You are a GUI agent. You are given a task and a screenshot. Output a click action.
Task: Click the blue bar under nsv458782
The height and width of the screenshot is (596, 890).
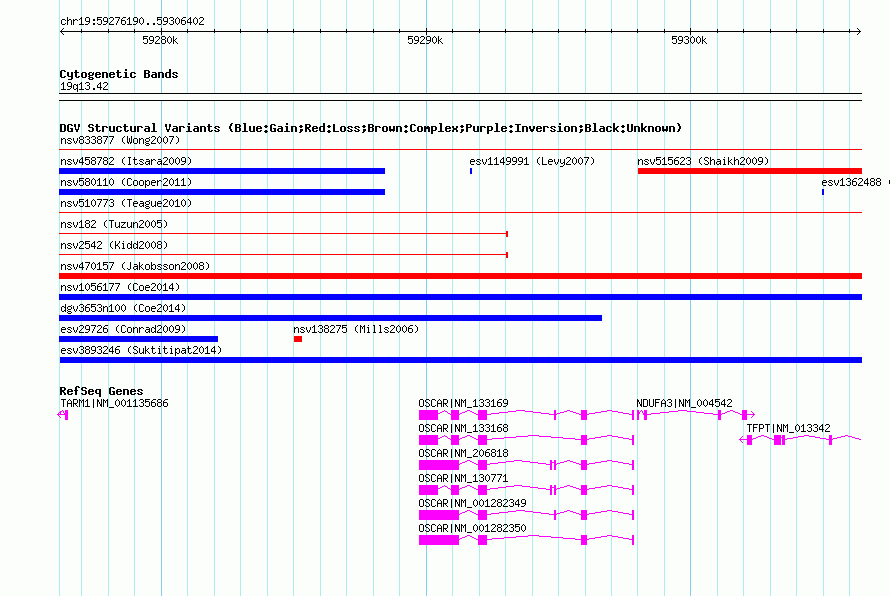[222, 171]
